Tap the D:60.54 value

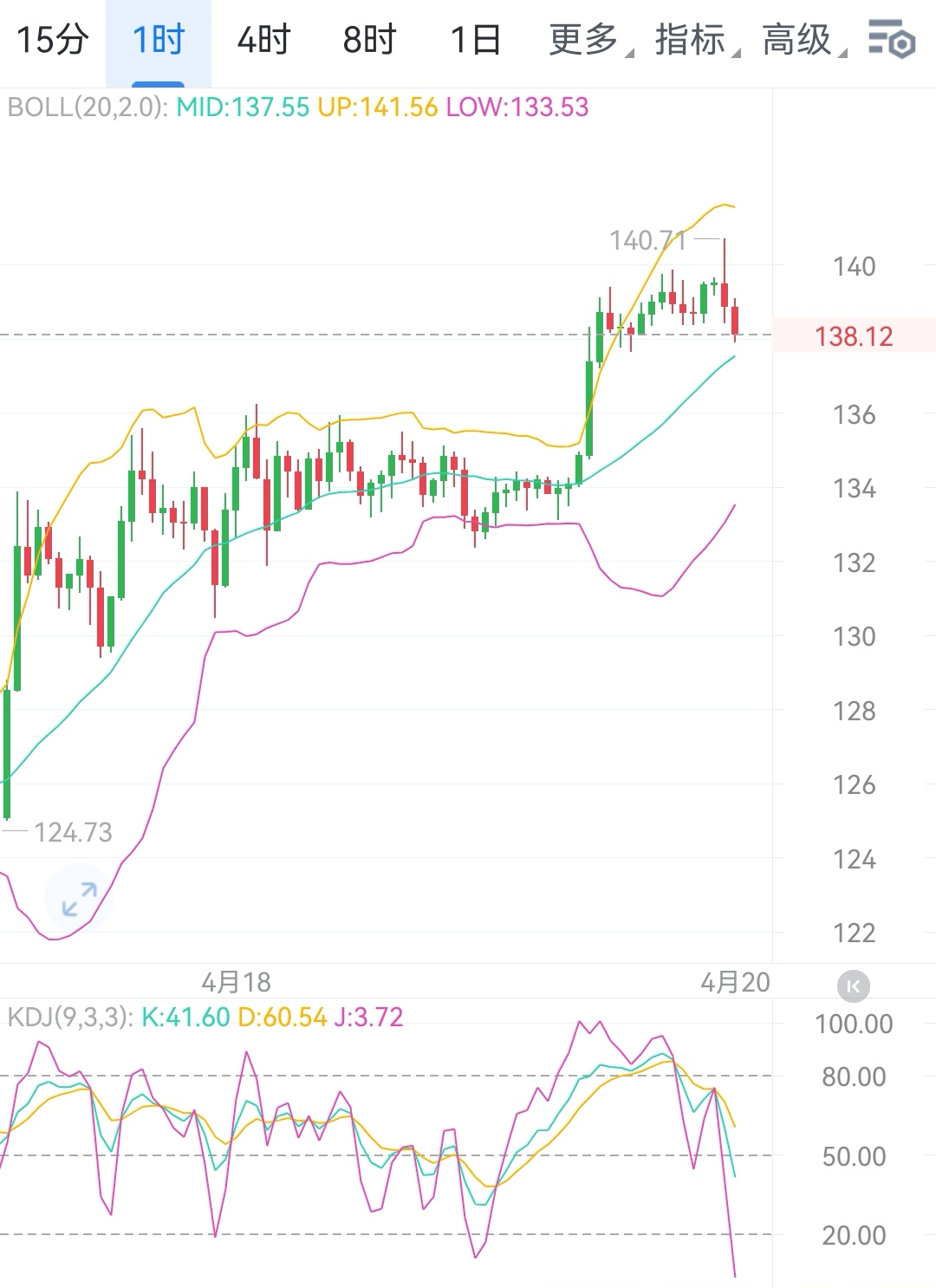coord(283,1017)
